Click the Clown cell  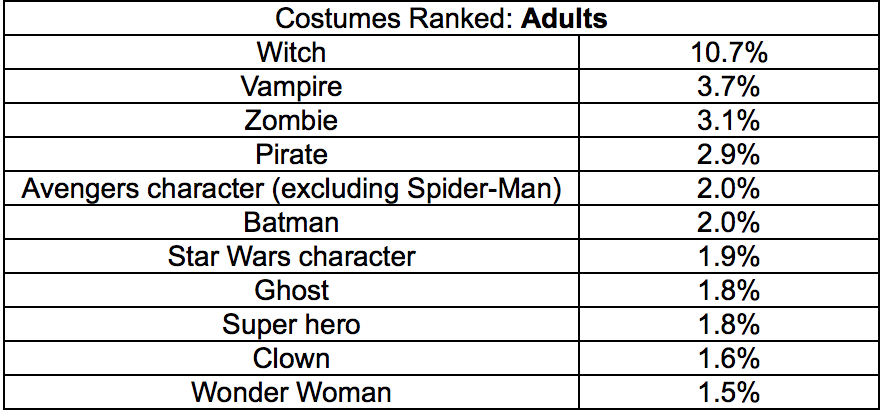click(x=291, y=358)
